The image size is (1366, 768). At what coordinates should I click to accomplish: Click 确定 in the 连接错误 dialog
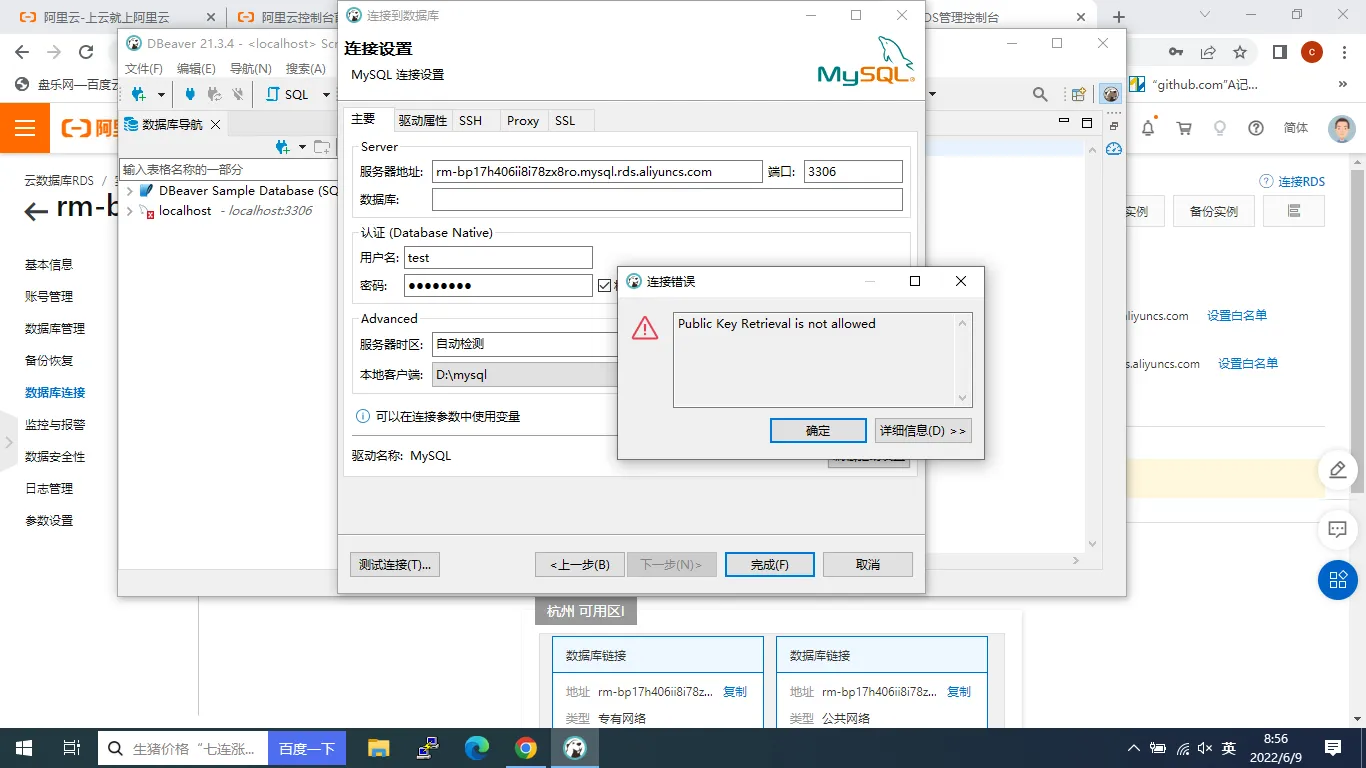tap(818, 431)
